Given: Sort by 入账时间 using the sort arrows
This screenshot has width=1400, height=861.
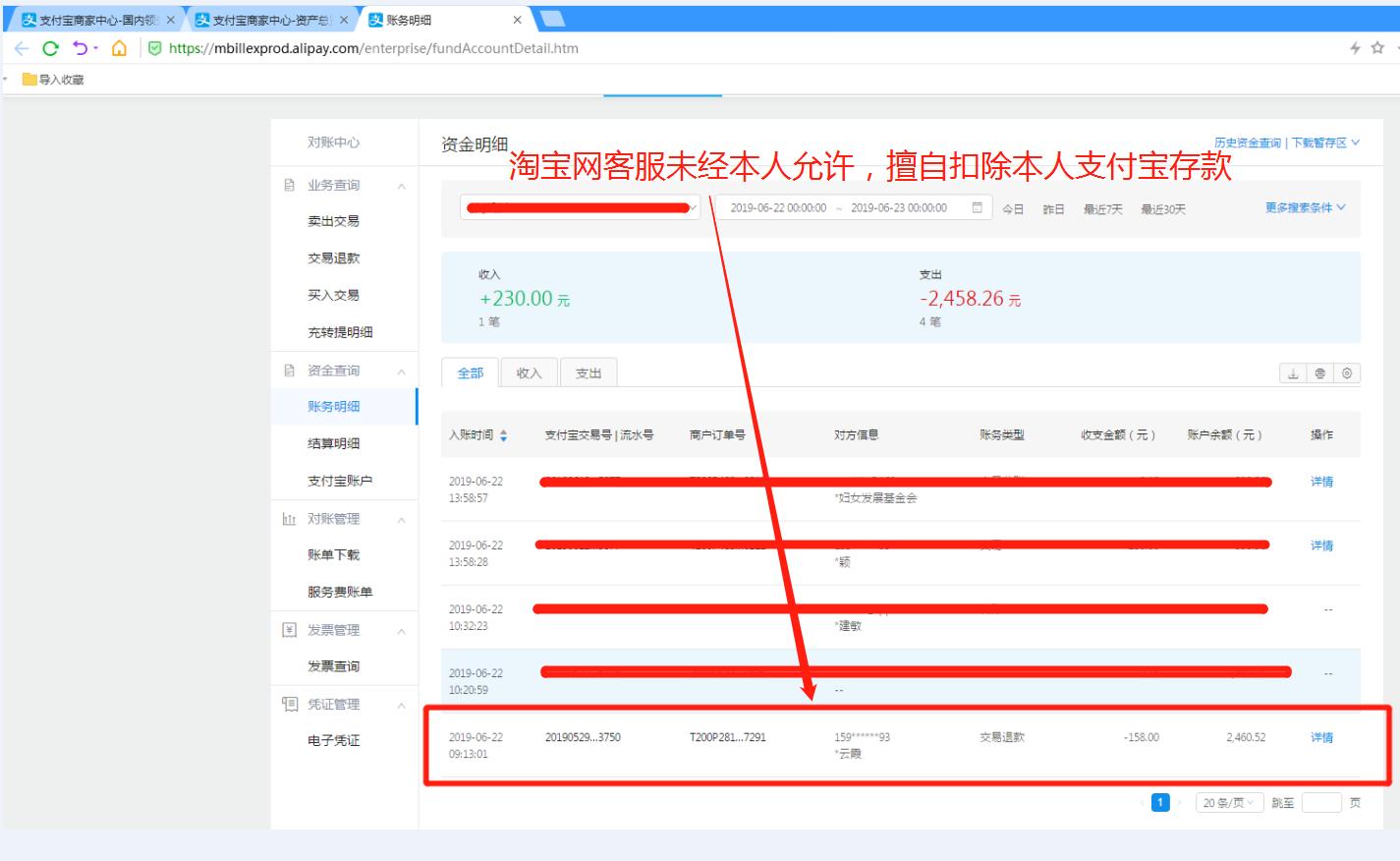Looking at the screenshot, I should click(x=504, y=435).
